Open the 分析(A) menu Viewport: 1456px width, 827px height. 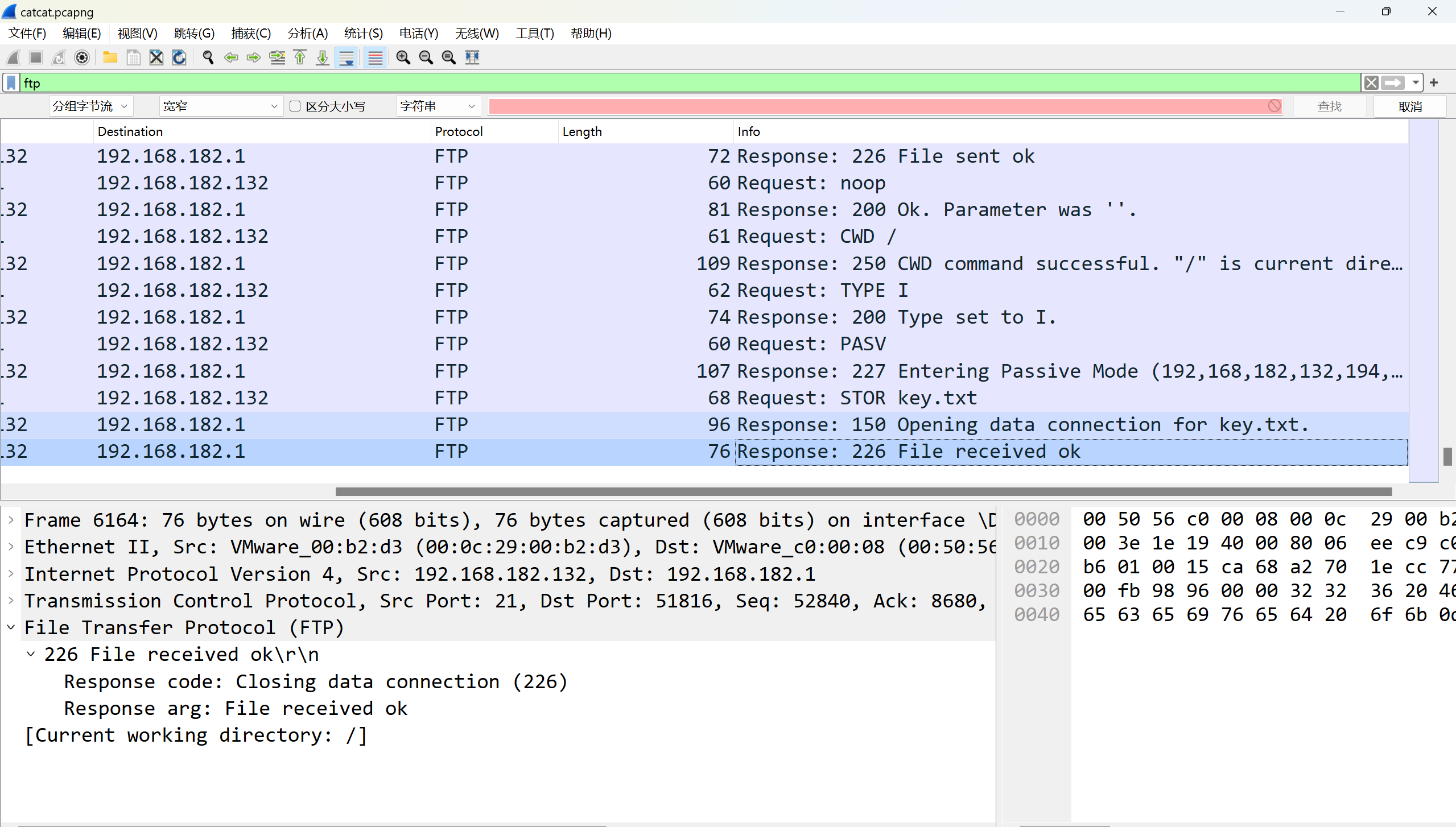point(307,34)
